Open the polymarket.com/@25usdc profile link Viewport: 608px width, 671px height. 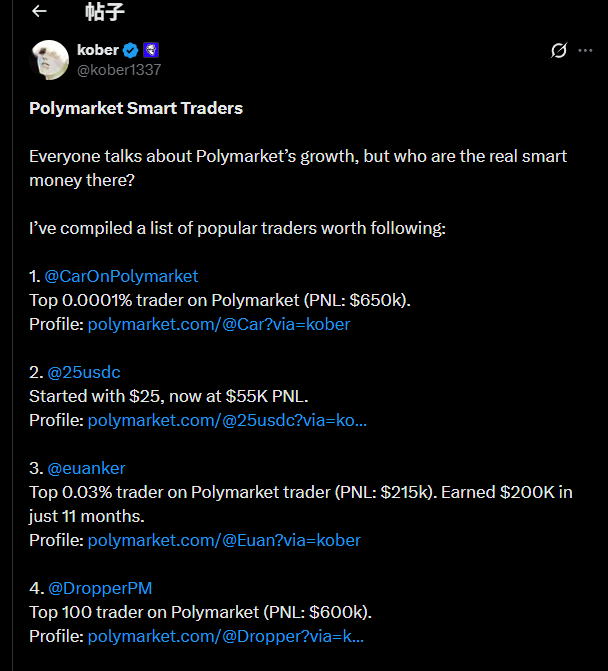point(227,420)
